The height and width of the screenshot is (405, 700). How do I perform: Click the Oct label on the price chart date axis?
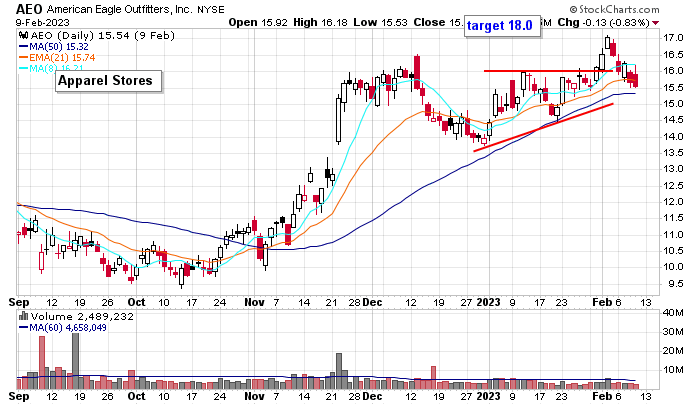point(136,302)
